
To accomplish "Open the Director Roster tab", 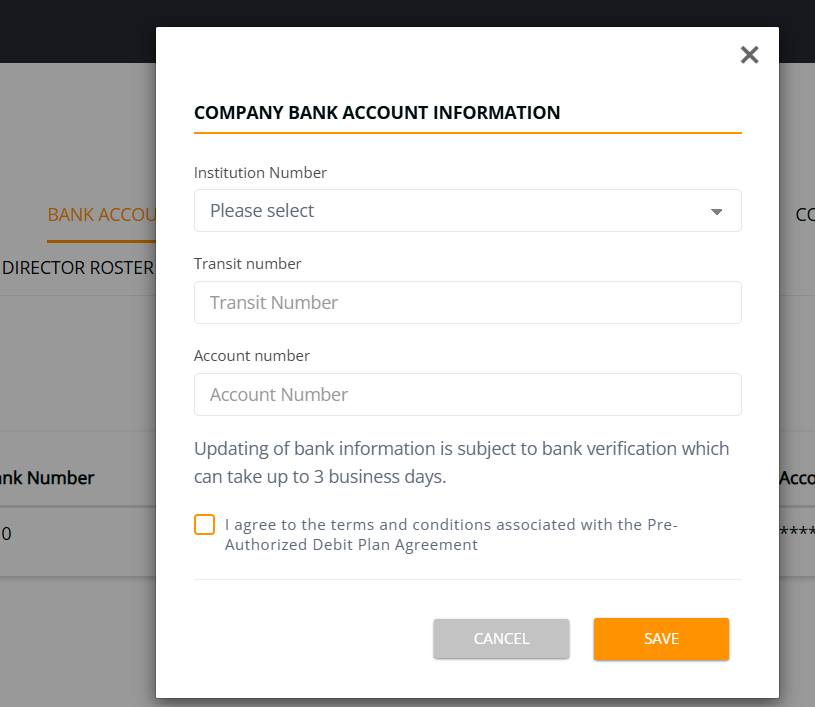I will point(78,268).
